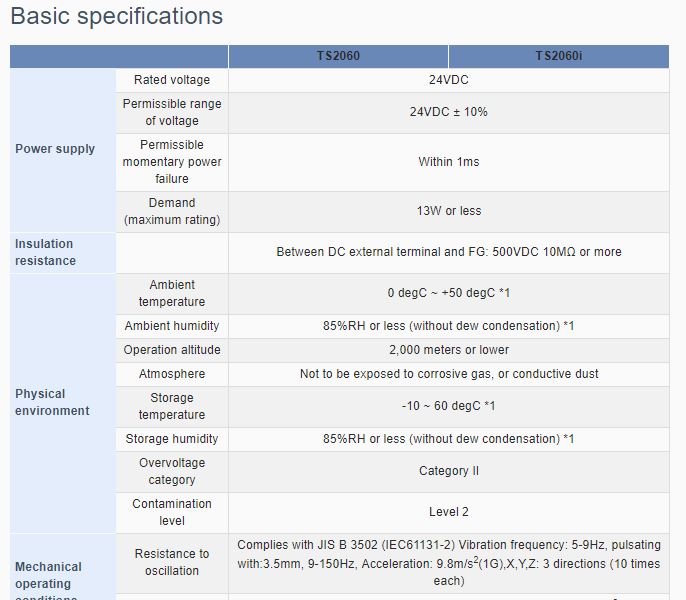Image resolution: width=686 pixels, height=600 pixels.
Task: Select the Atmosphere row label
Action: point(172,374)
